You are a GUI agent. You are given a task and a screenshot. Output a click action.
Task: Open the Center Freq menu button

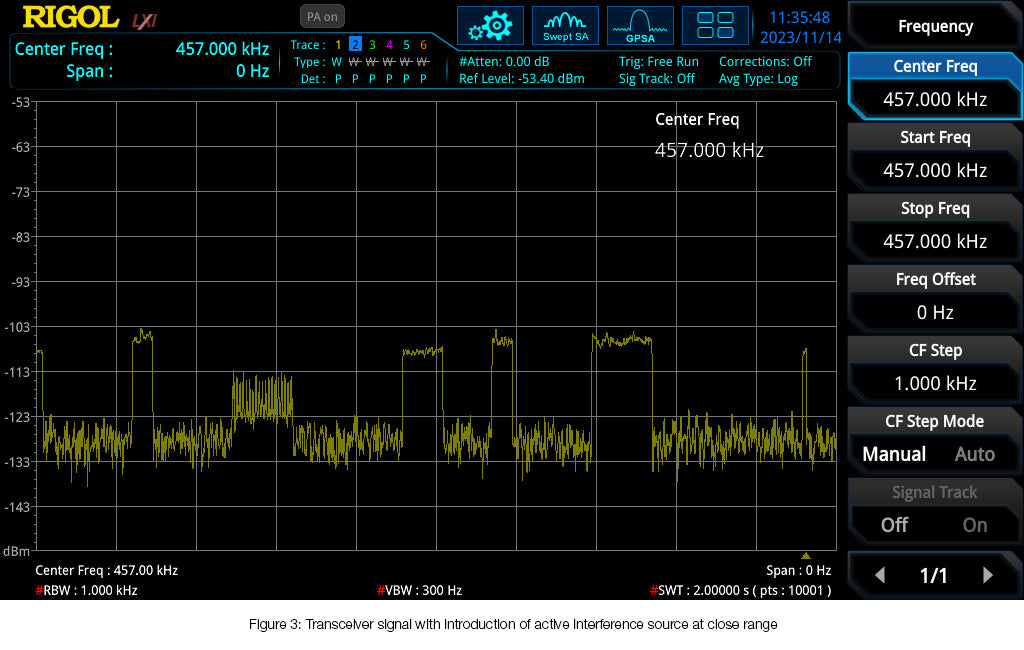point(934,83)
